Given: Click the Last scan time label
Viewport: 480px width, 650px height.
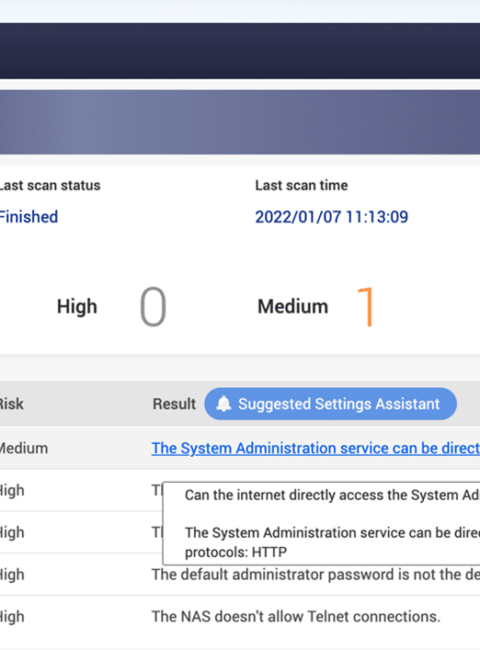Looking at the screenshot, I should pyautogui.click(x=301, y=185).
